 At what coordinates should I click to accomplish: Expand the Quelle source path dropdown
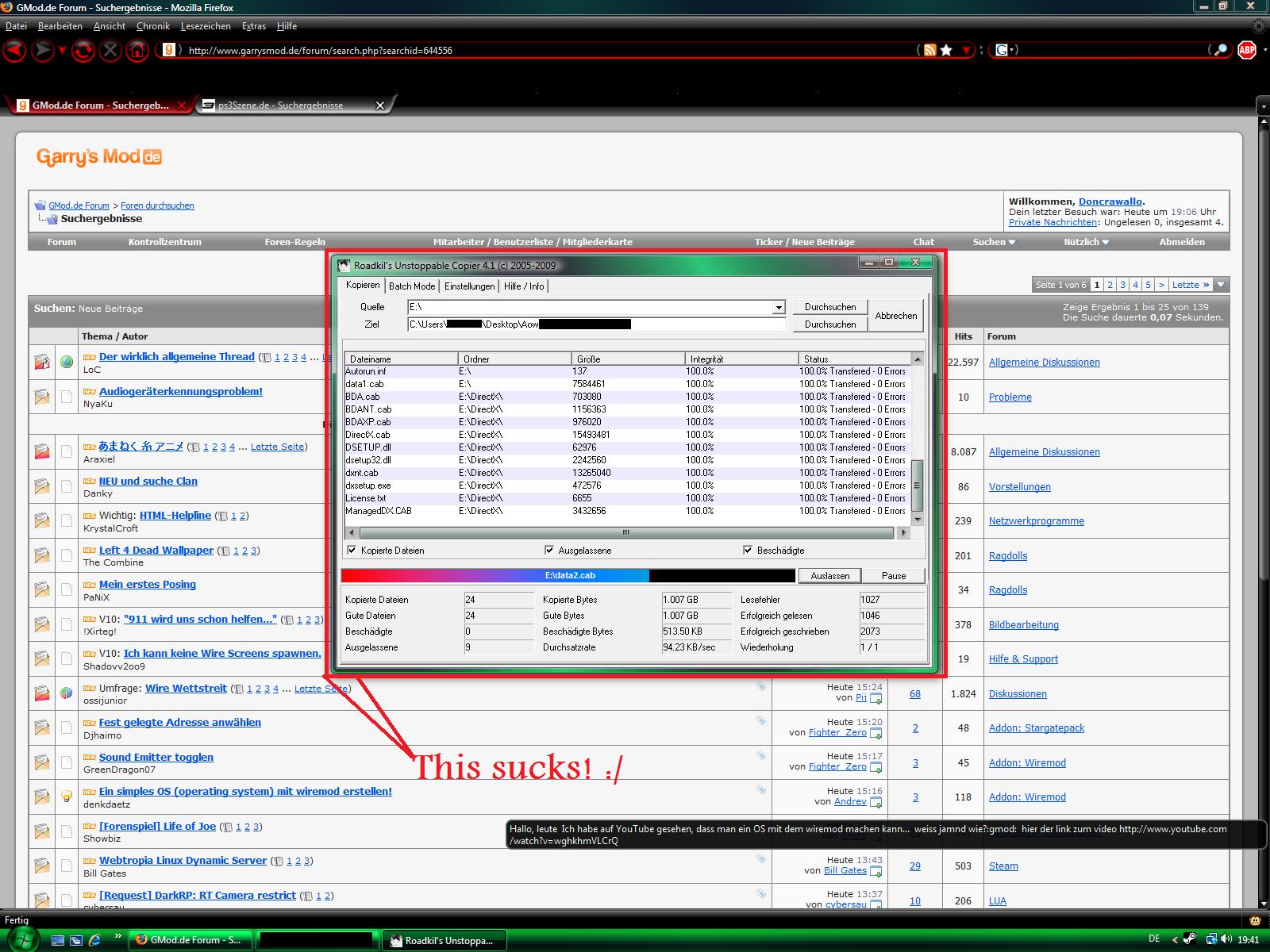click(779, 307)
